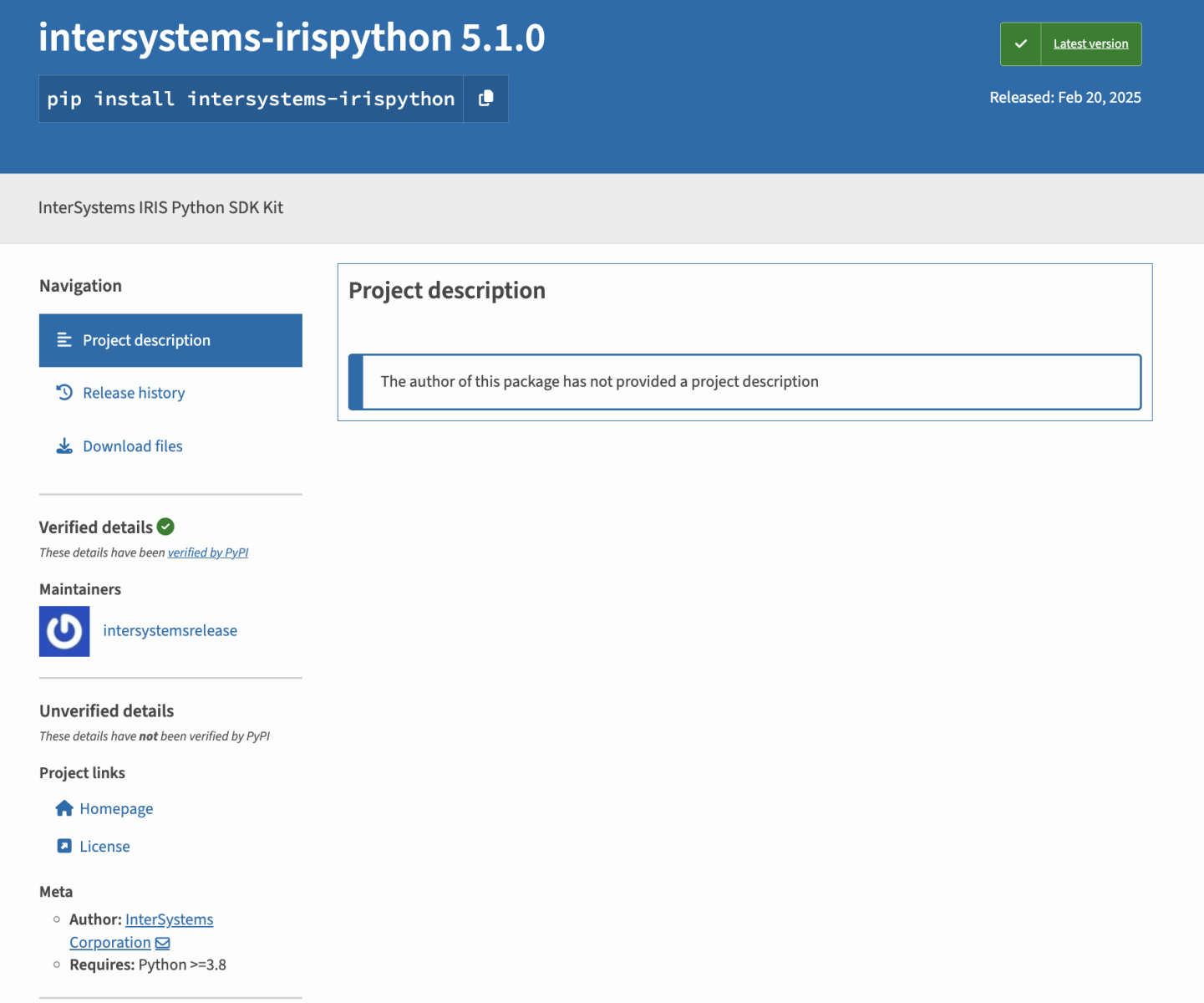The width and height of the screenshot is (1204, 1003).
Task: Click the checkmark icon beside Latest version
Action: coord(1020,44)
